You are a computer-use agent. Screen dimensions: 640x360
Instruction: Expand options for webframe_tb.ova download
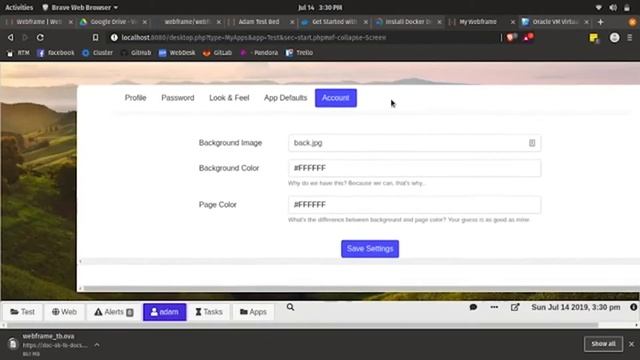tap(97, 345)
